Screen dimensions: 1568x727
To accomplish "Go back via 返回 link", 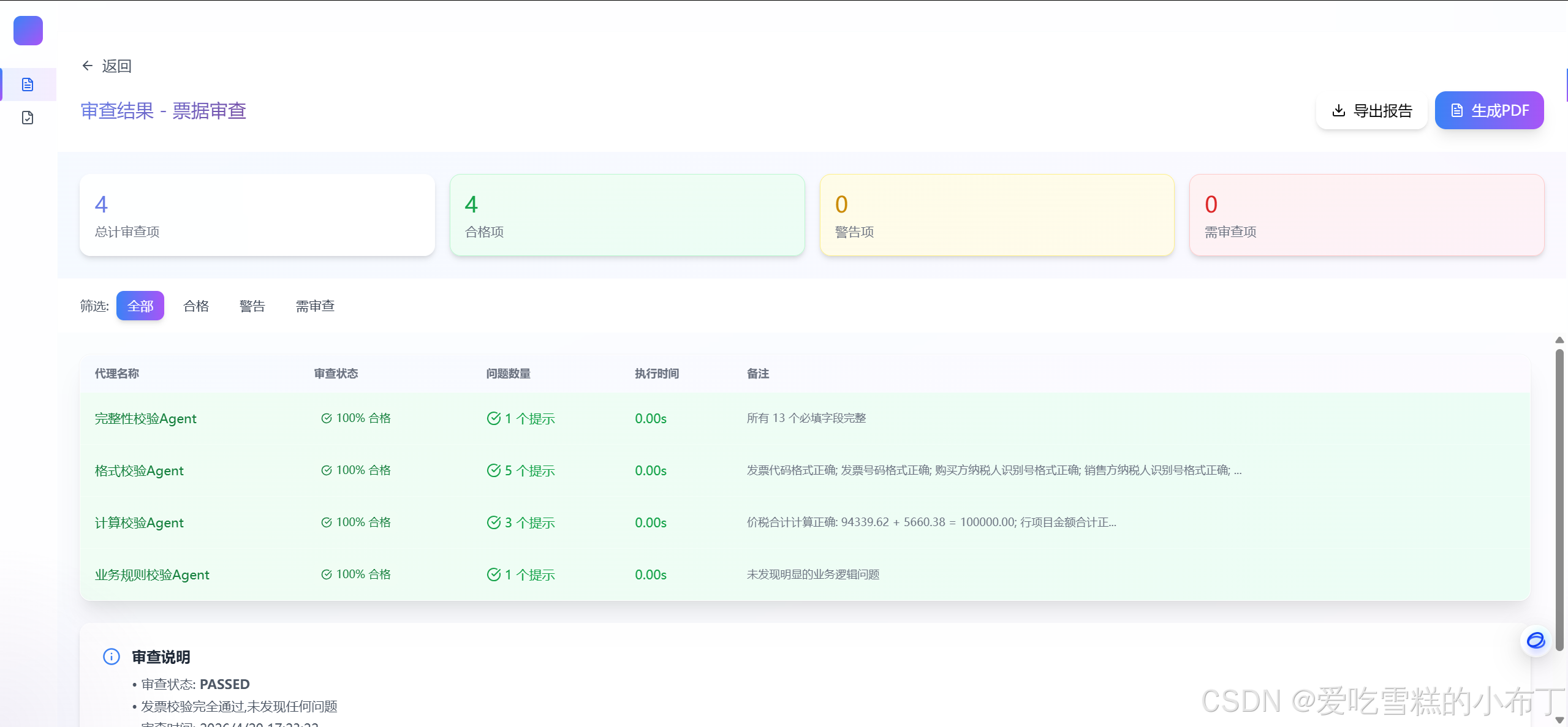I will click(107, 66).
